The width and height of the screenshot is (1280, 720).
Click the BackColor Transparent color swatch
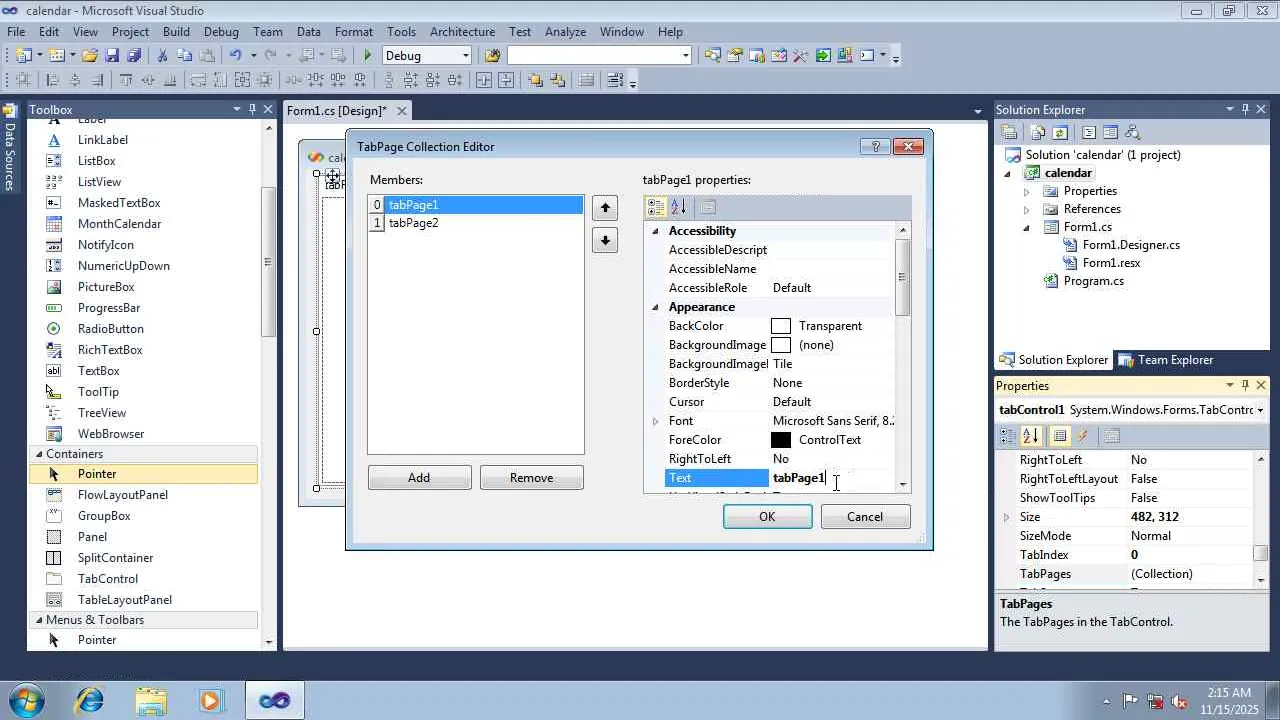(781, 326)
